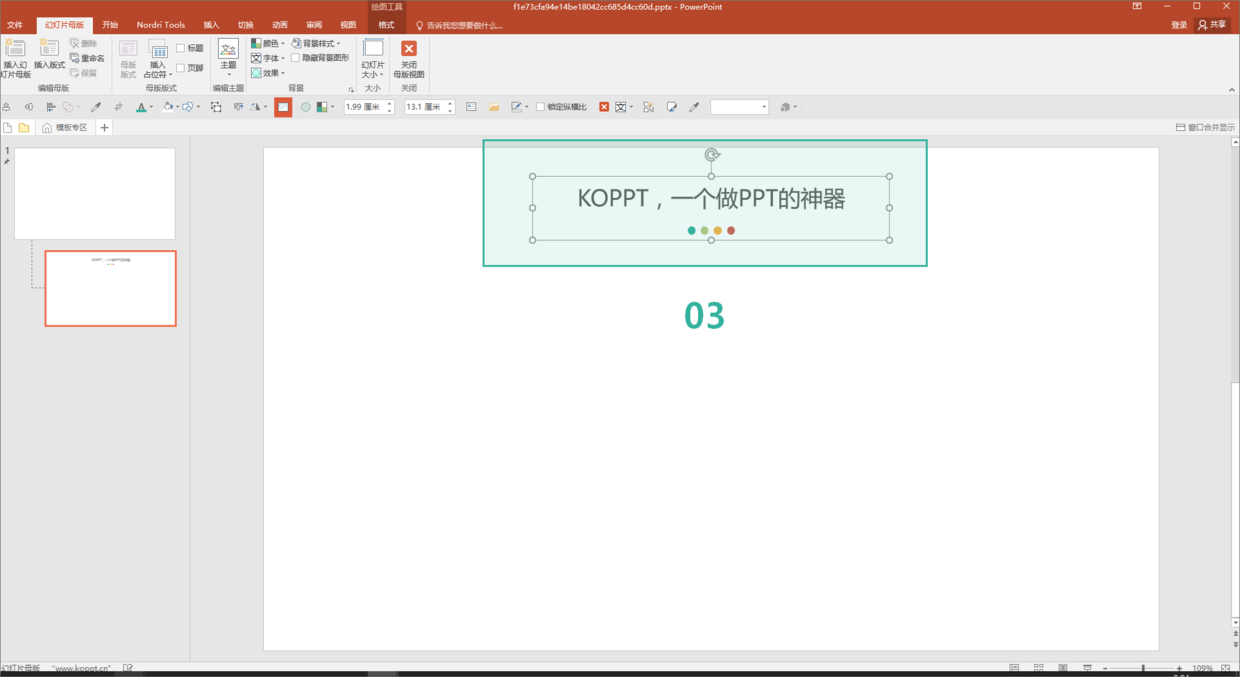This screenshot has width=1240, height=677.
Task: Click the Share (共享) button
Action: [x=1212, y=25]
